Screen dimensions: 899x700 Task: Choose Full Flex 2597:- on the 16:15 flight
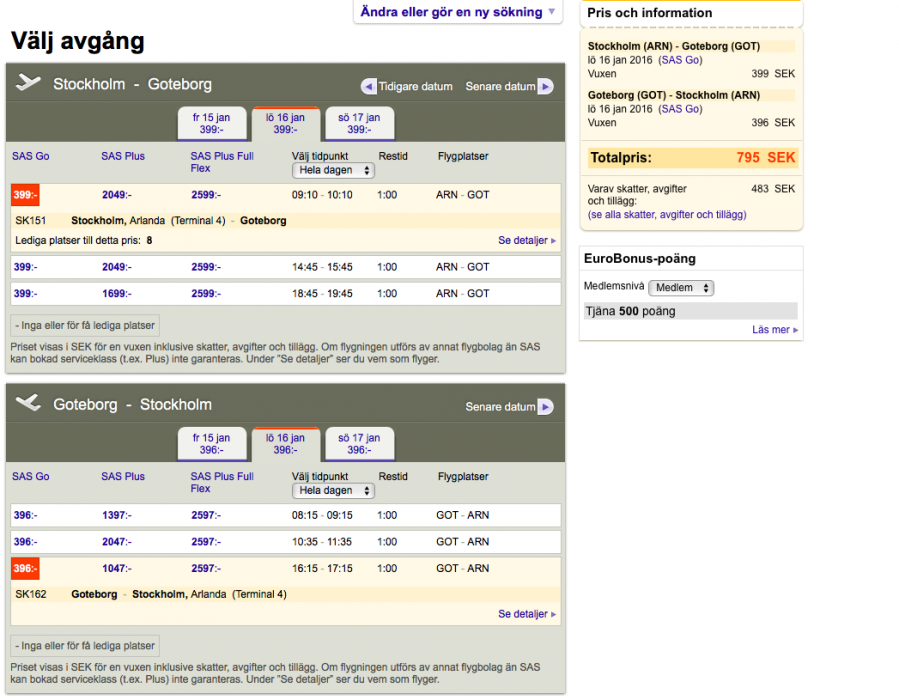click(x=206, y=569)
